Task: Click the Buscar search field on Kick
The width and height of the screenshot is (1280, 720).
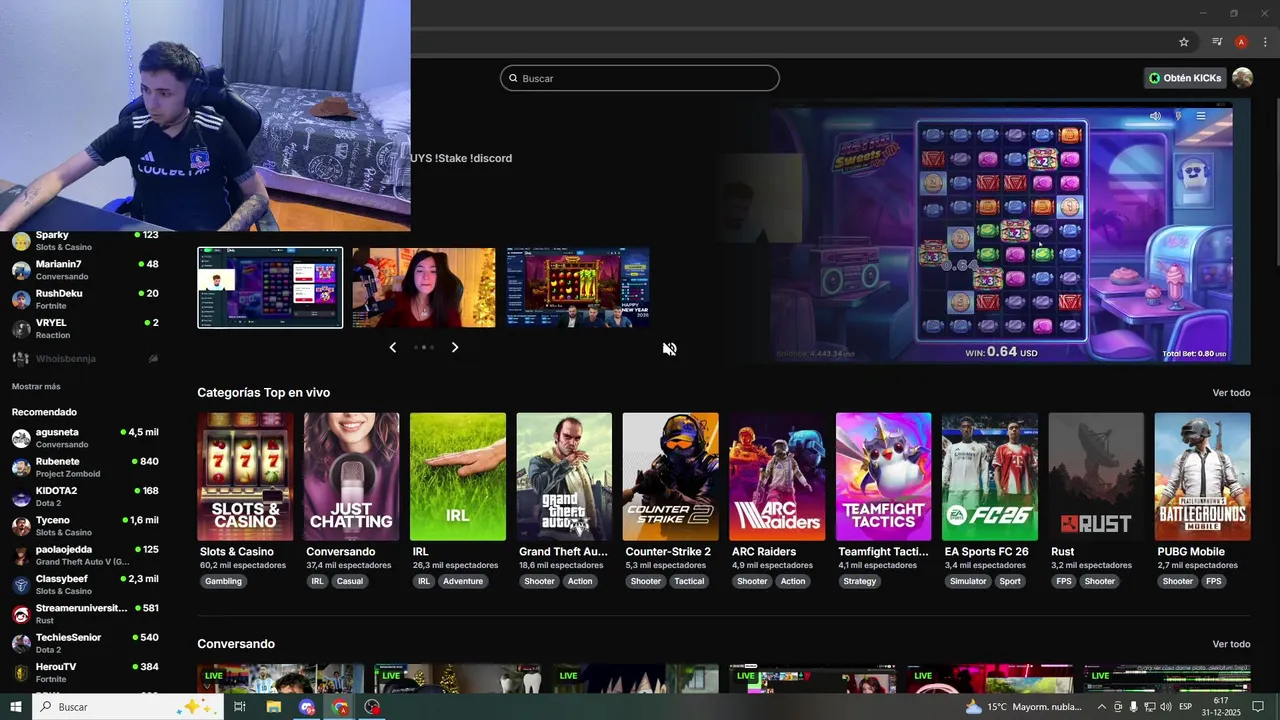Action: tap(639, 78)
